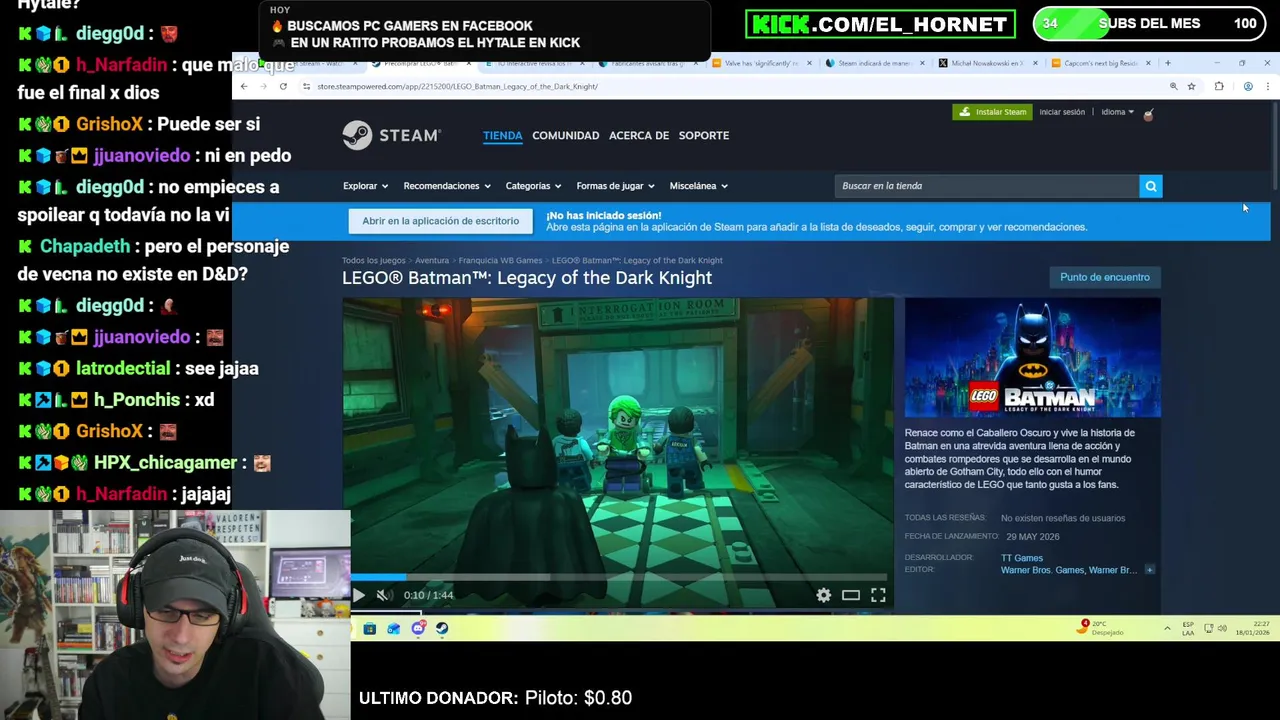Click the browser forward arrow
The height and width of the screenshot is (720, 1280).
point(264,86)
